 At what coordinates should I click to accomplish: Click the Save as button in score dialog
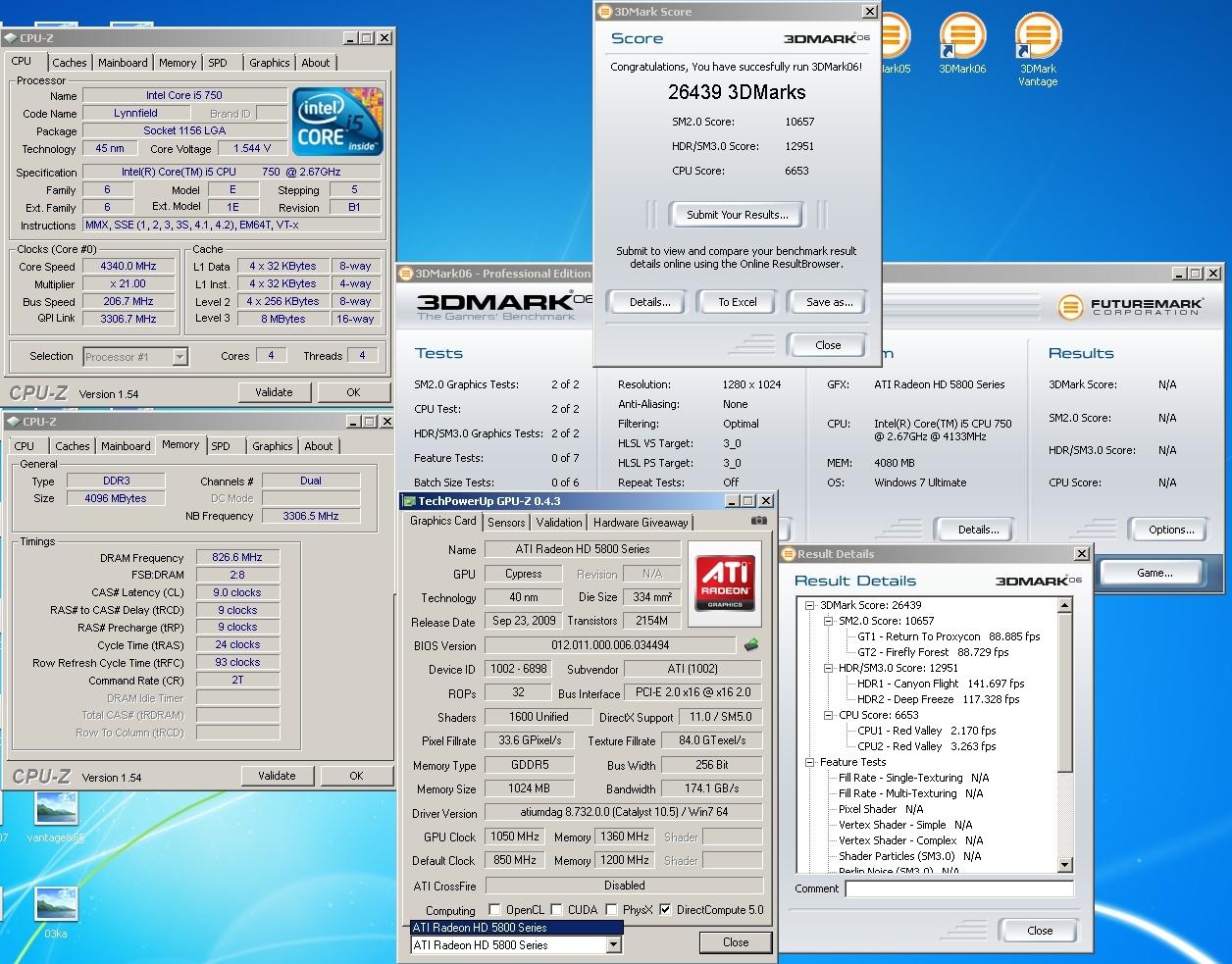829,302
